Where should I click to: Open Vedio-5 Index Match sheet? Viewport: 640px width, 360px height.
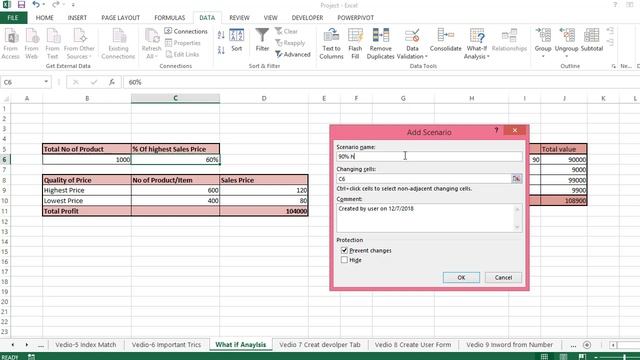tap(86, 345)
